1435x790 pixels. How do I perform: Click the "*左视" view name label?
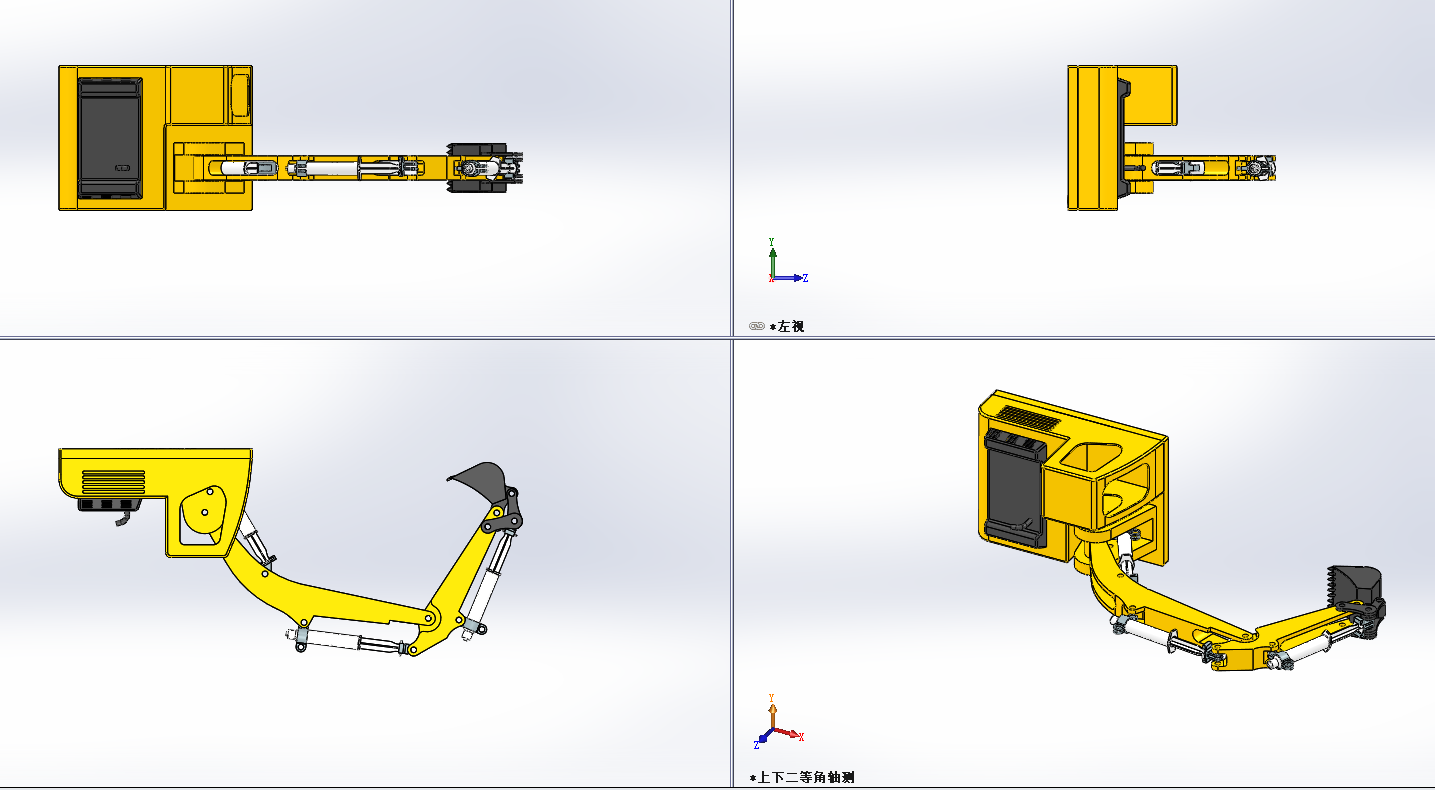point(787,326)
